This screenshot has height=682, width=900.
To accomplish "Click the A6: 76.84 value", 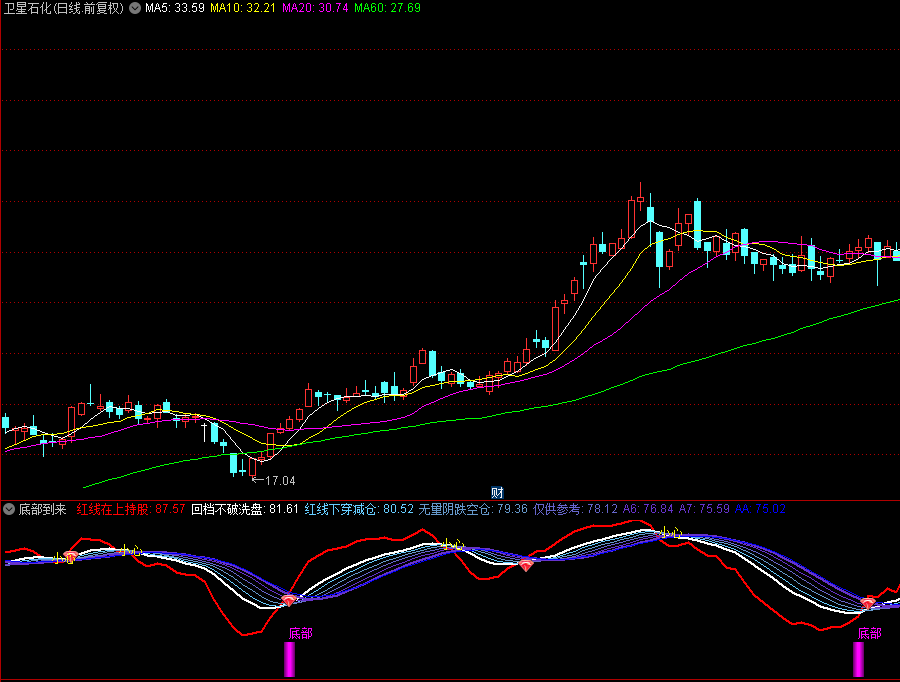I will coord(648,509).
